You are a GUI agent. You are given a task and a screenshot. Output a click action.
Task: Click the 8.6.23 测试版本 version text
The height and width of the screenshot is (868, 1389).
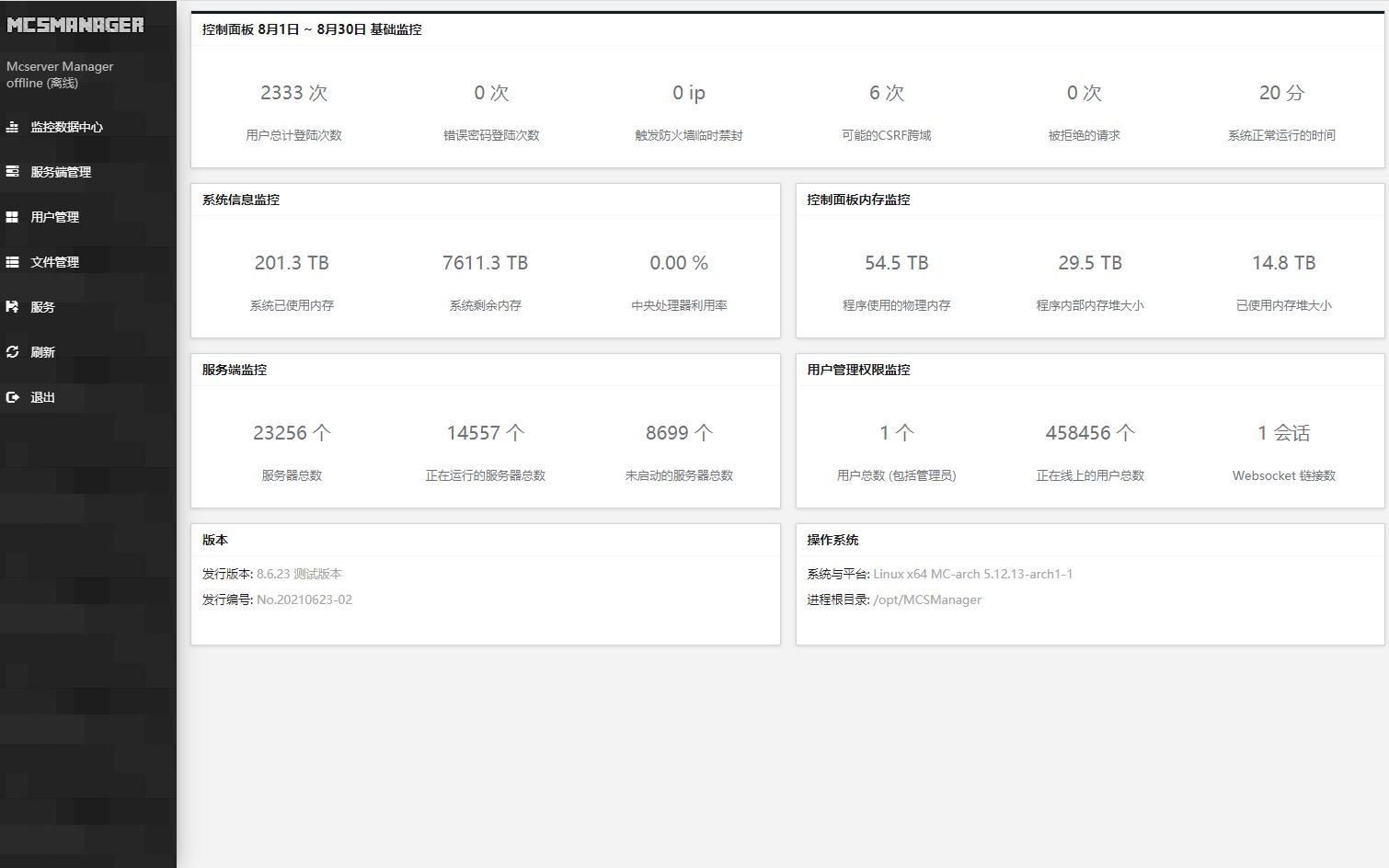click(299, 574)
